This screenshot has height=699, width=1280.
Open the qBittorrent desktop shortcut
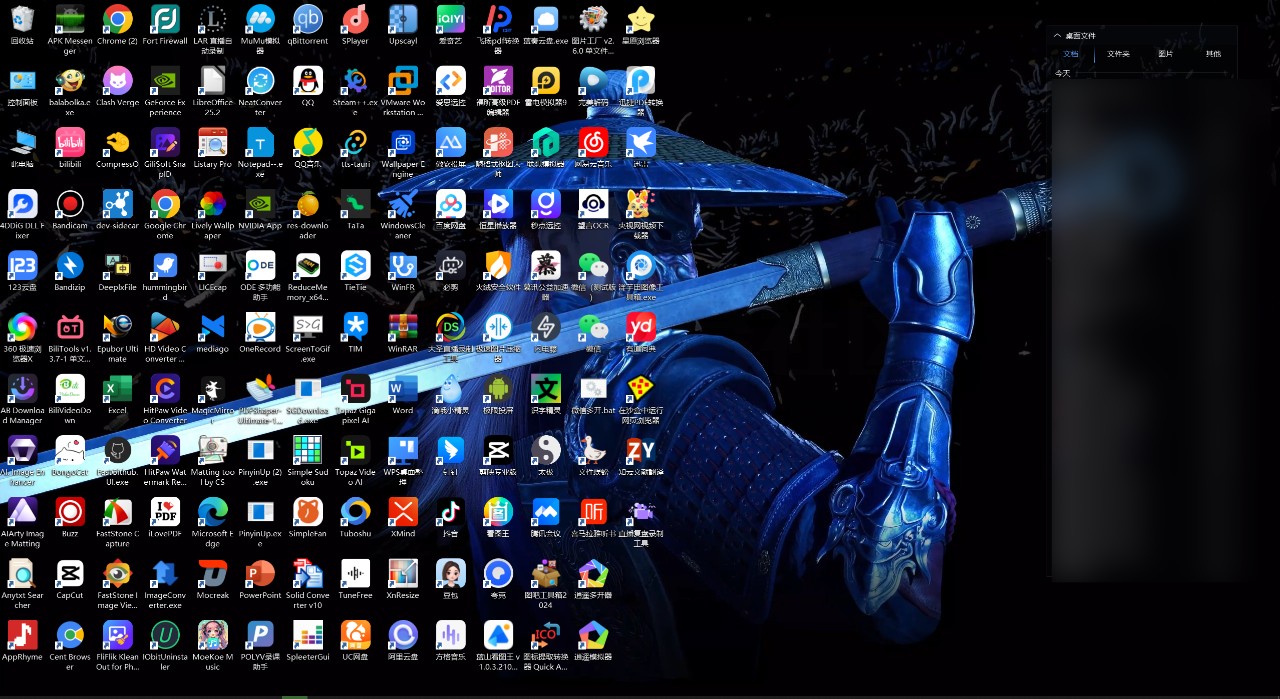[x=307, y=20]
